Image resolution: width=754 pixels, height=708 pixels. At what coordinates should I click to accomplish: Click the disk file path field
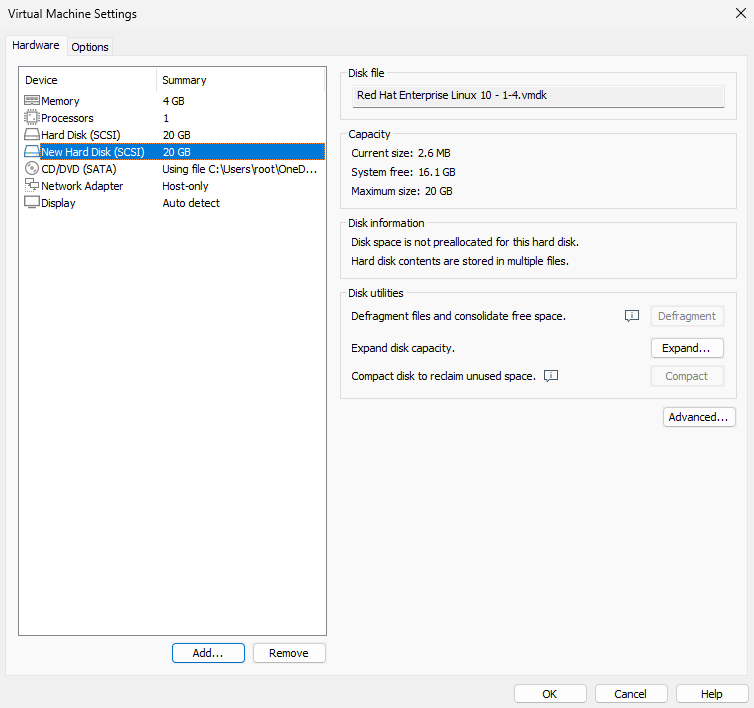[x=538, y=96]
